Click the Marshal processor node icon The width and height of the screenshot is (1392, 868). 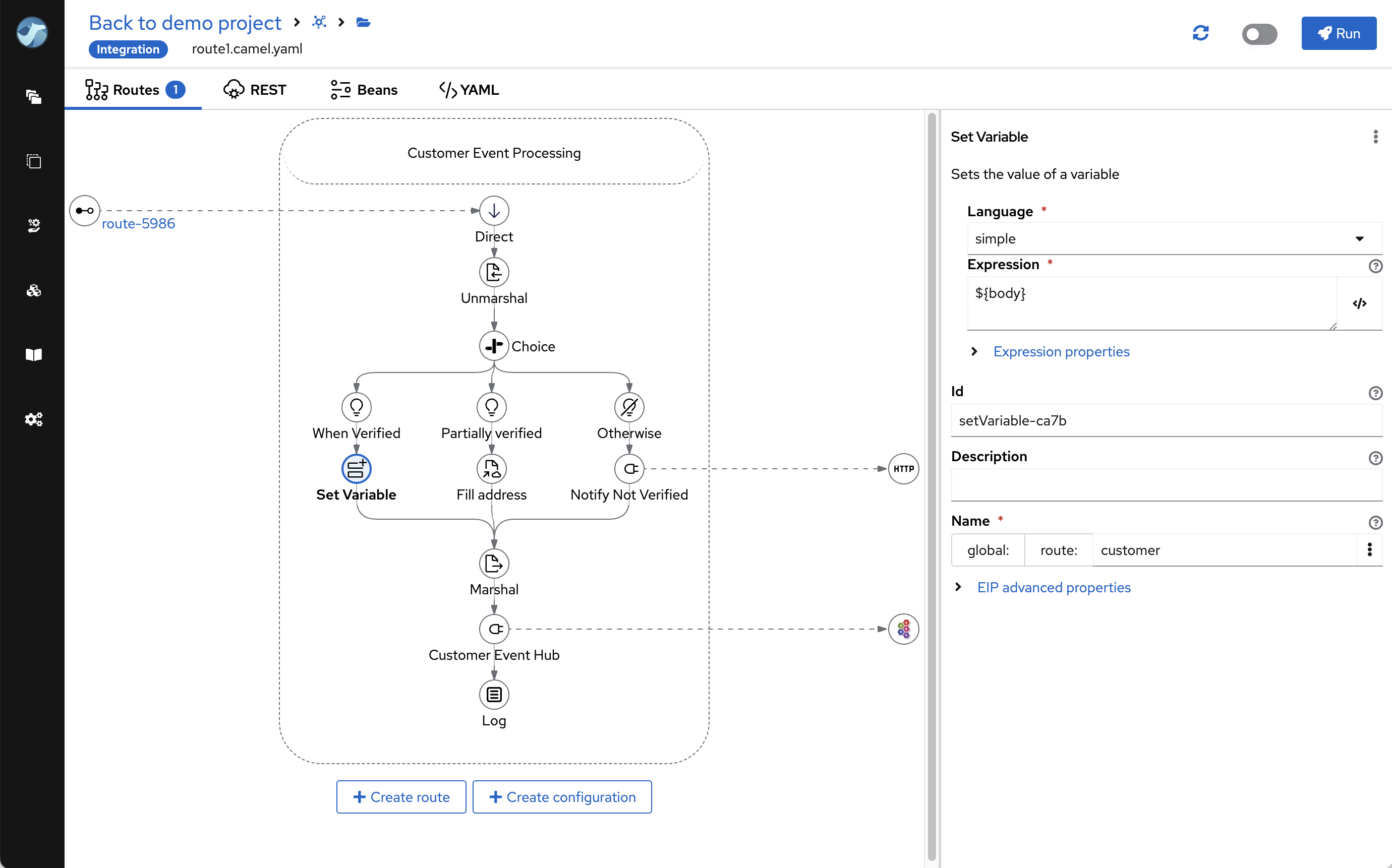point(493,563)
